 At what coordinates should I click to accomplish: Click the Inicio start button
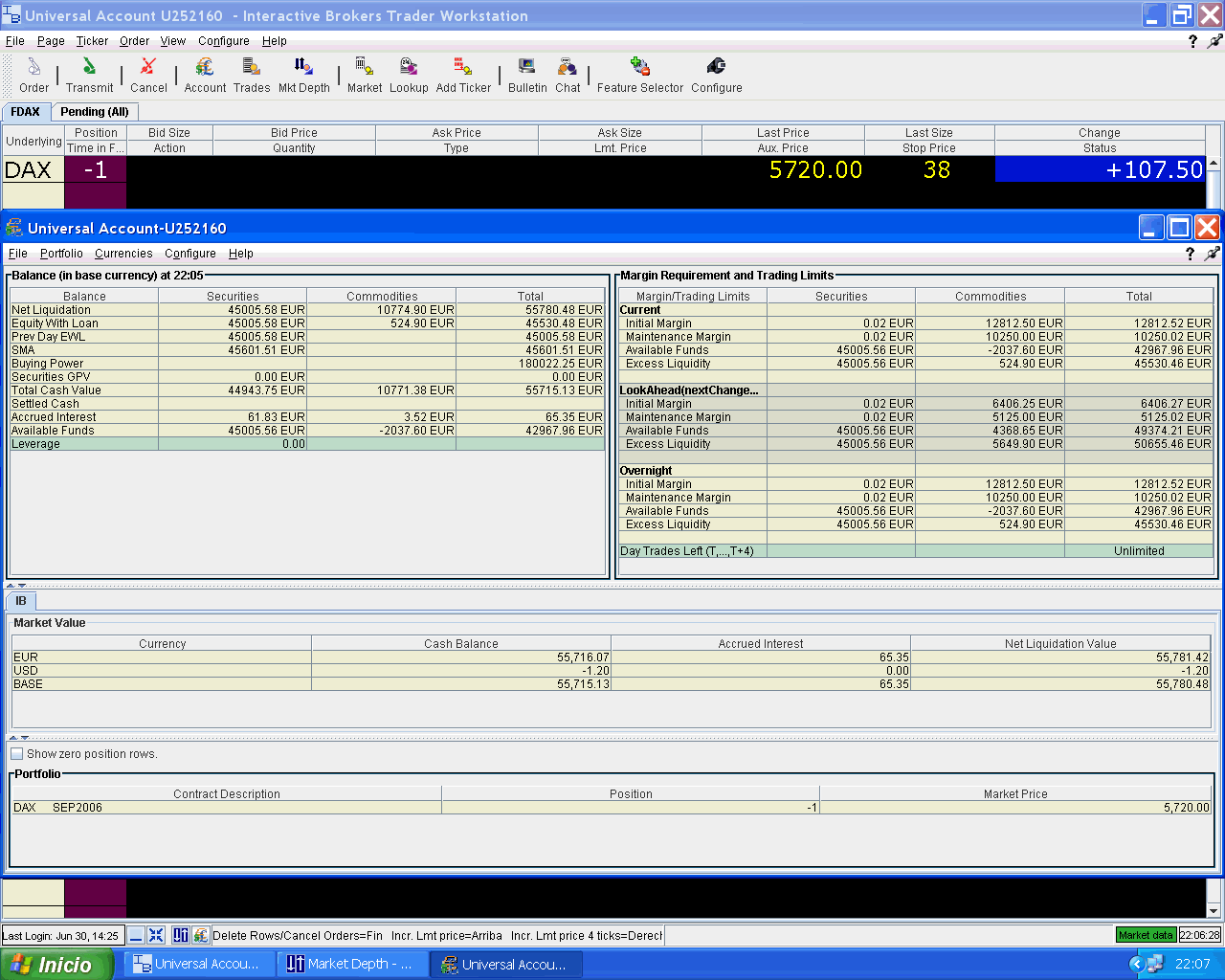click(x=56, y=965)
